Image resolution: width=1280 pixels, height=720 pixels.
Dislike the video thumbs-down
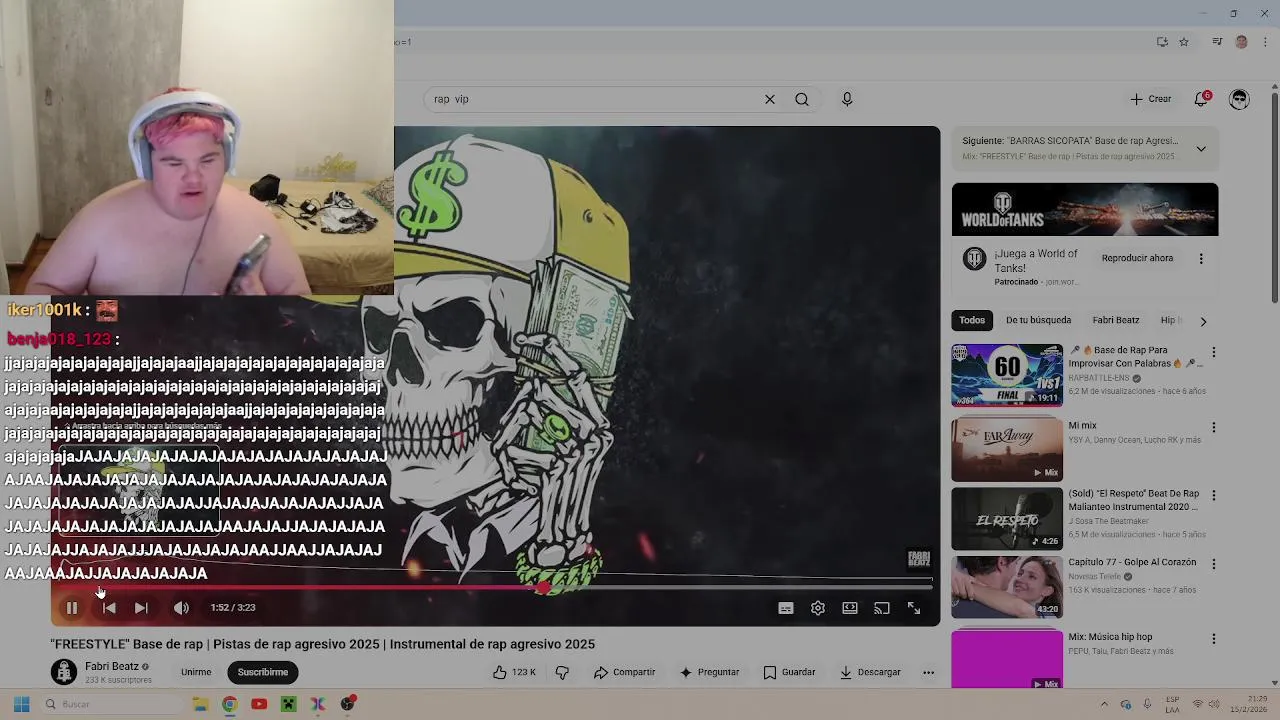[x=562, y=672]
